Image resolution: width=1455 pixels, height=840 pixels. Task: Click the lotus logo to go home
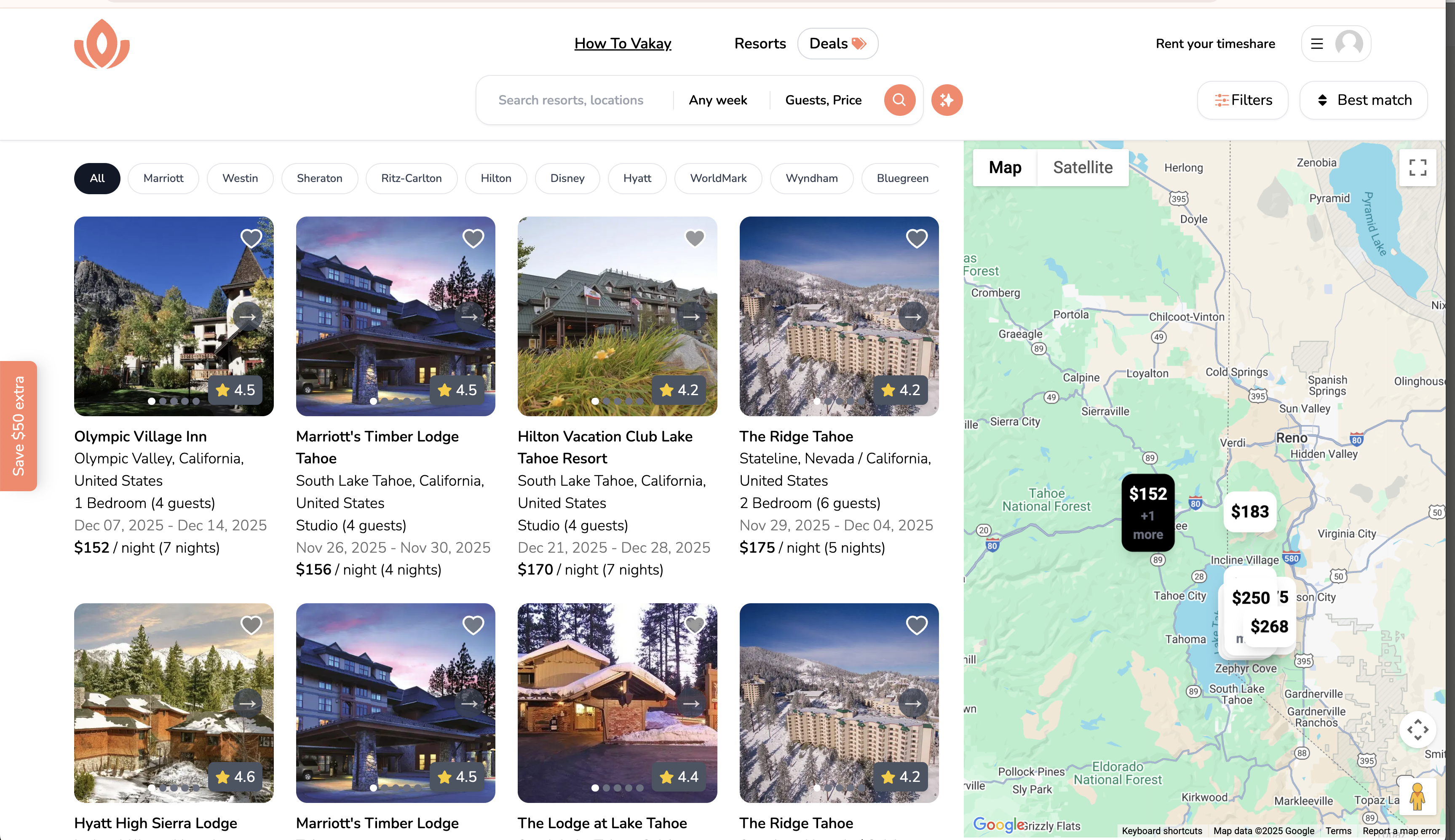102,44
